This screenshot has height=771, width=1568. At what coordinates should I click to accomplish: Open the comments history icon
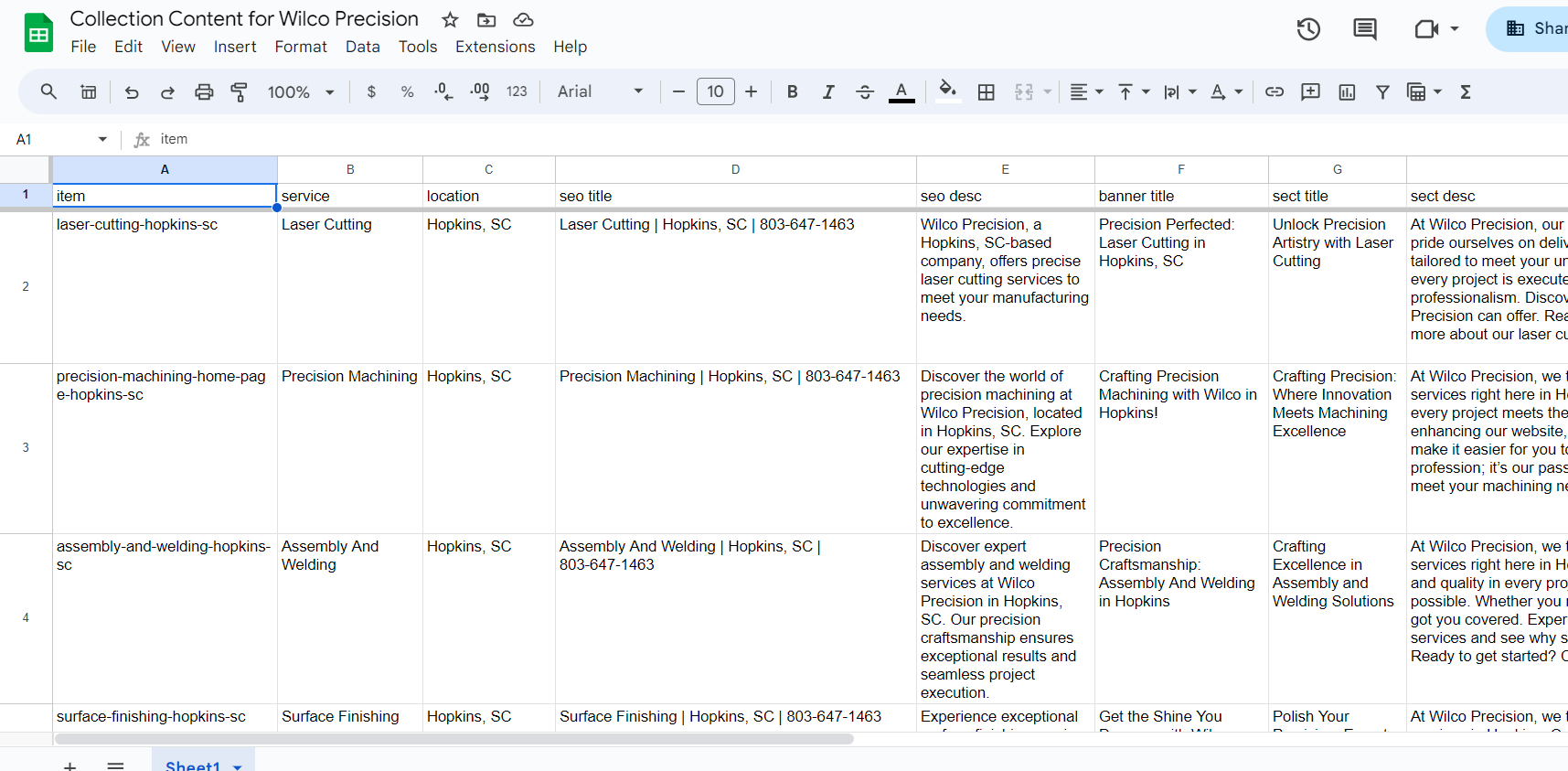click(x=1365, y=29)
